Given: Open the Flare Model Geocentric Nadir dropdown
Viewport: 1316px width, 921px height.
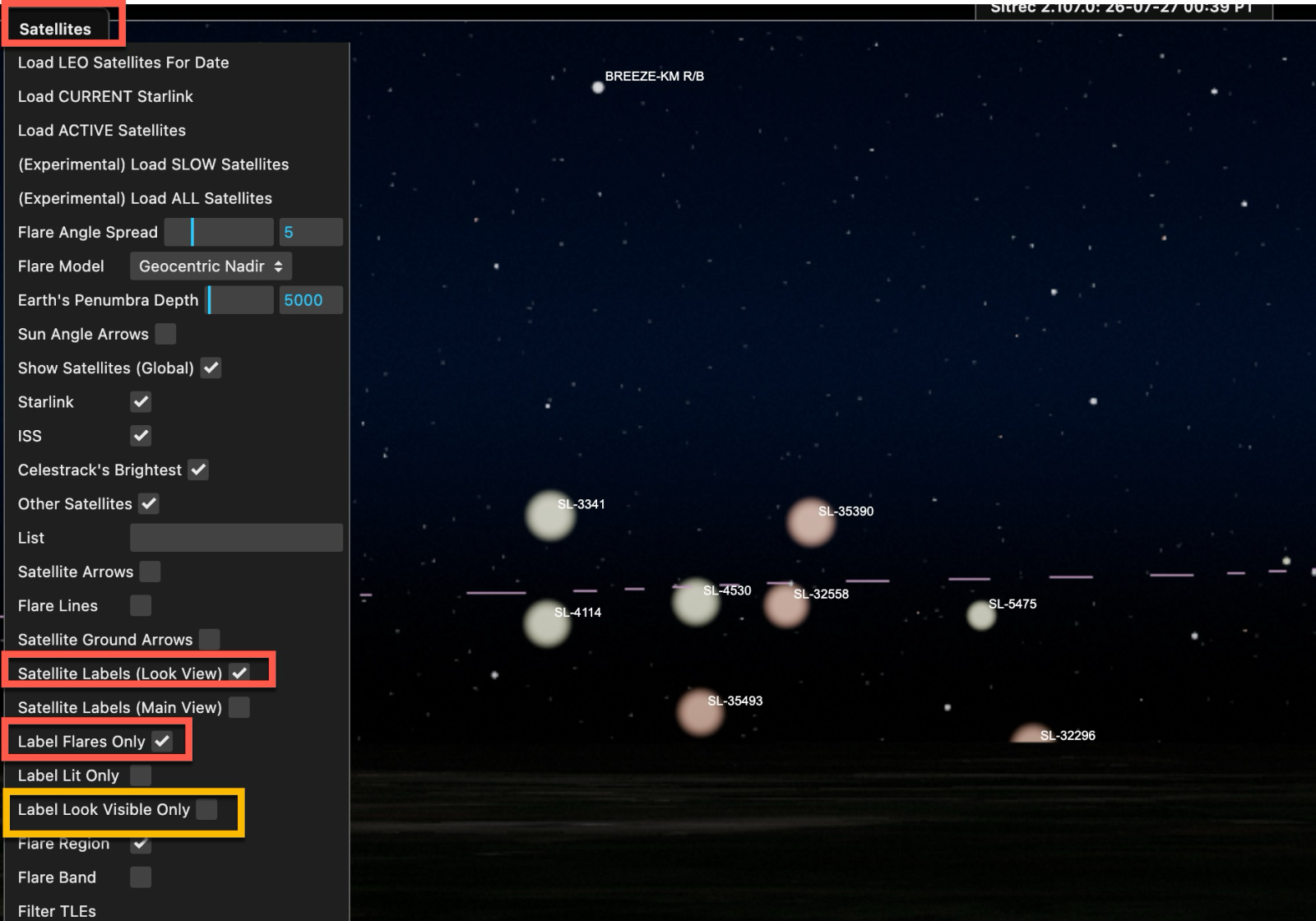Looking at the screenshot, I should click(211, 266).
